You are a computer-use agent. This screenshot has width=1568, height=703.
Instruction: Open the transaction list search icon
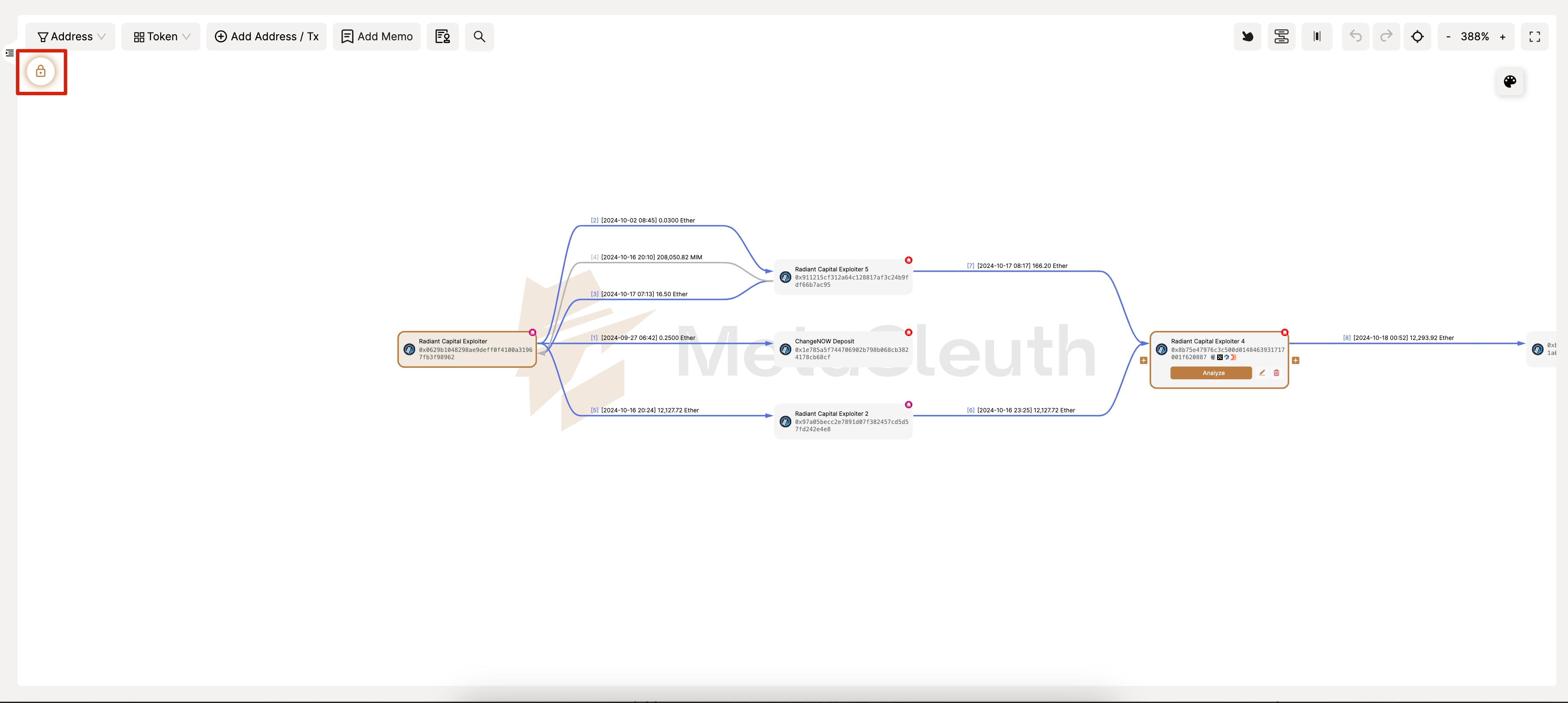pos(443,36)
